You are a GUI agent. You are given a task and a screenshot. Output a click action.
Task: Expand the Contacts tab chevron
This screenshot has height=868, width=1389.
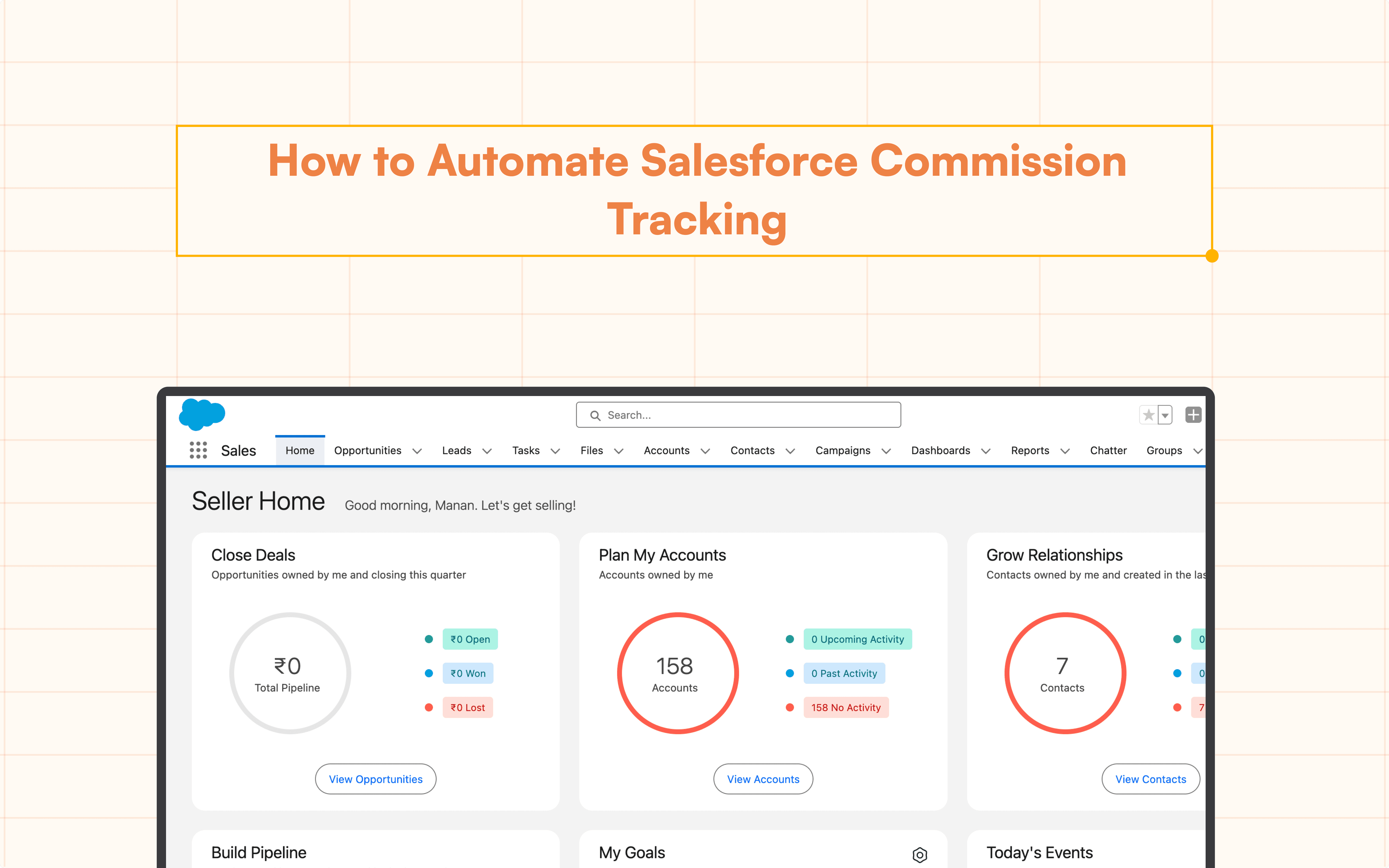[790, 451]
